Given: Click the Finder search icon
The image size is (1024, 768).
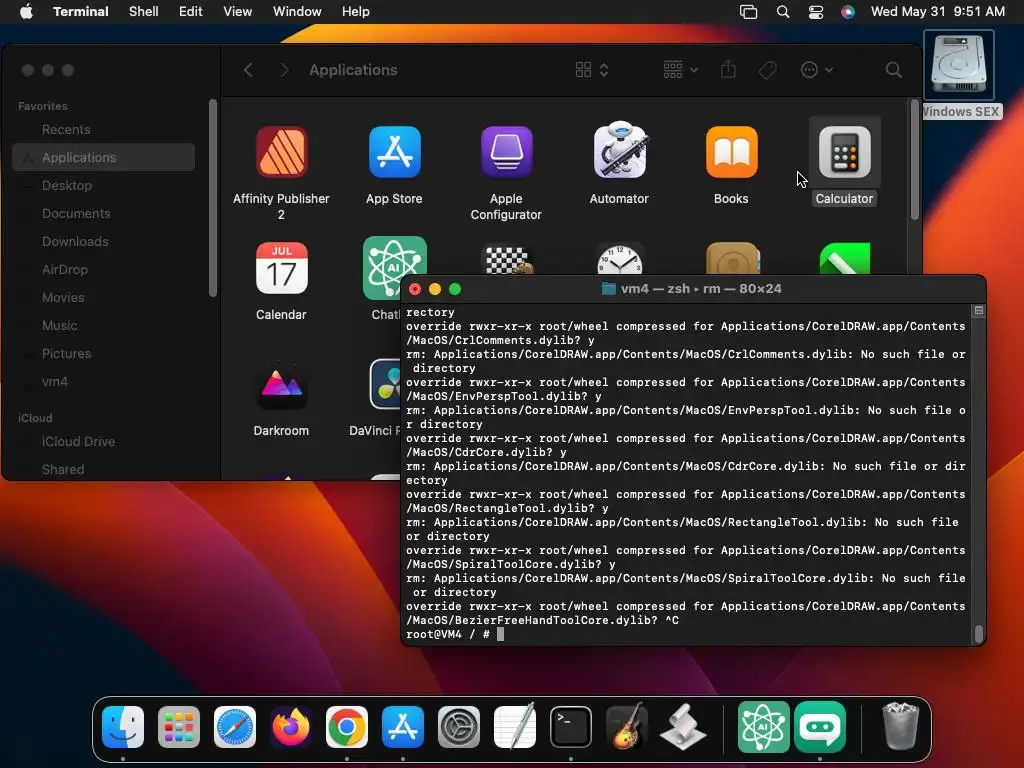Looking at the screenshot, I should pyautogui.click(x=893, y=70).
